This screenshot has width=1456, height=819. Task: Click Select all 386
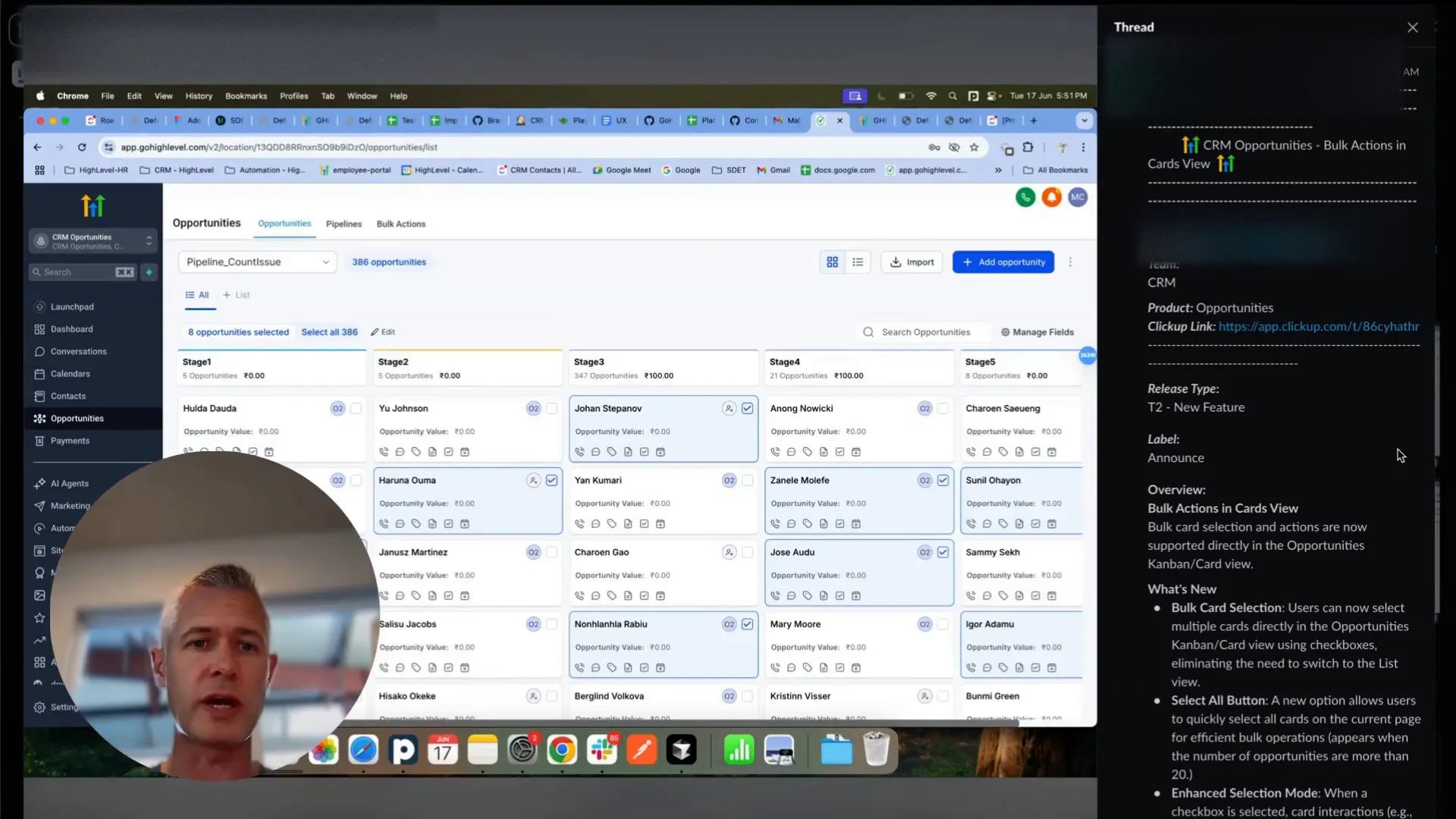click(x=329, y=332)
